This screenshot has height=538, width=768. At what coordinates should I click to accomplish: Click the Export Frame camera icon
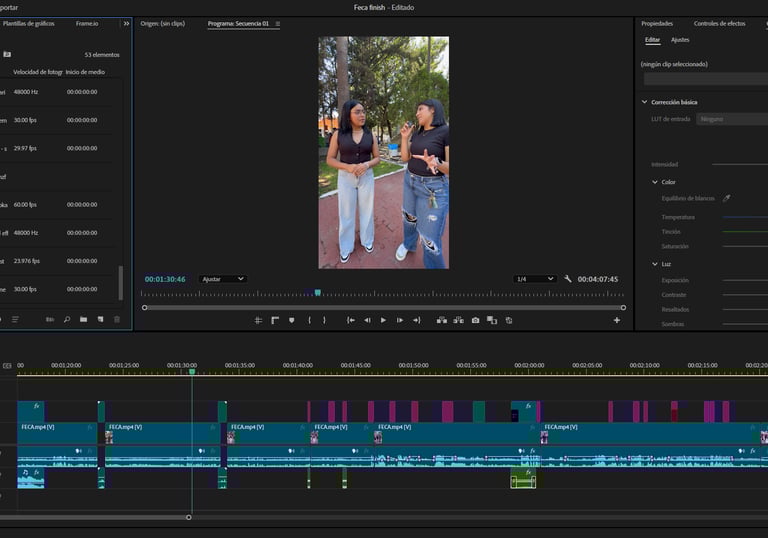(475, 320)
